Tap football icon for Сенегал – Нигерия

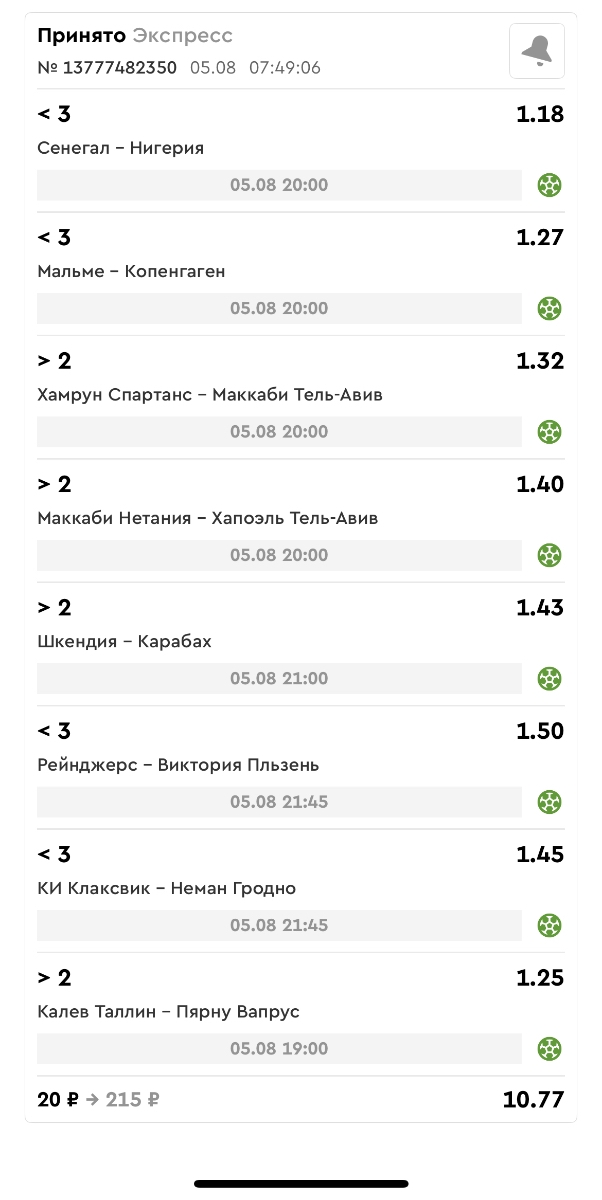pos(549,185)
